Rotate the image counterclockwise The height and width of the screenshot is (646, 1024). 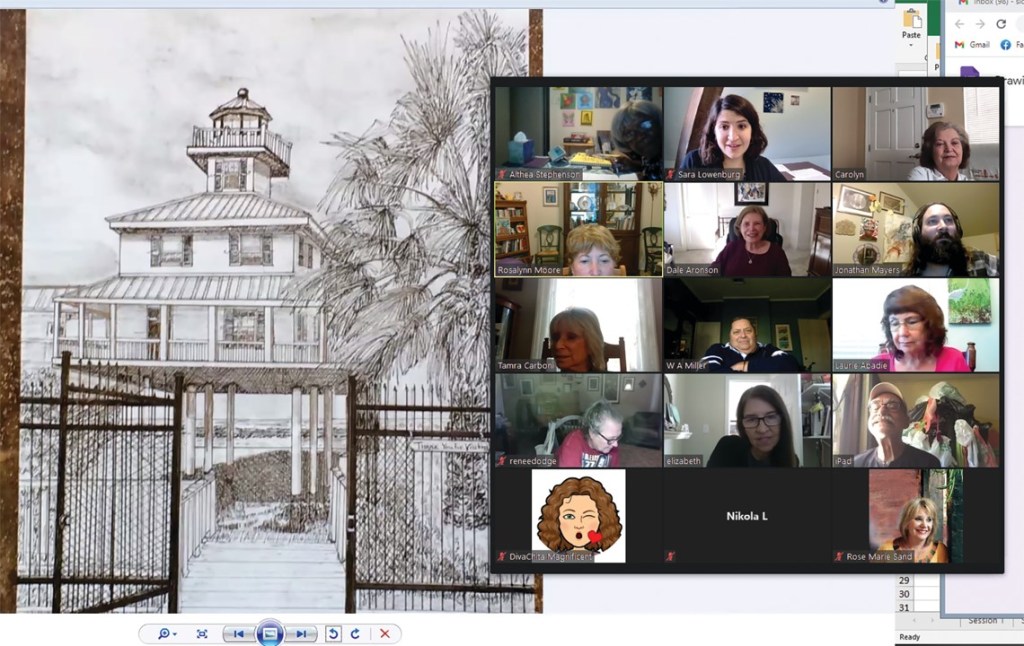[335, 634]
